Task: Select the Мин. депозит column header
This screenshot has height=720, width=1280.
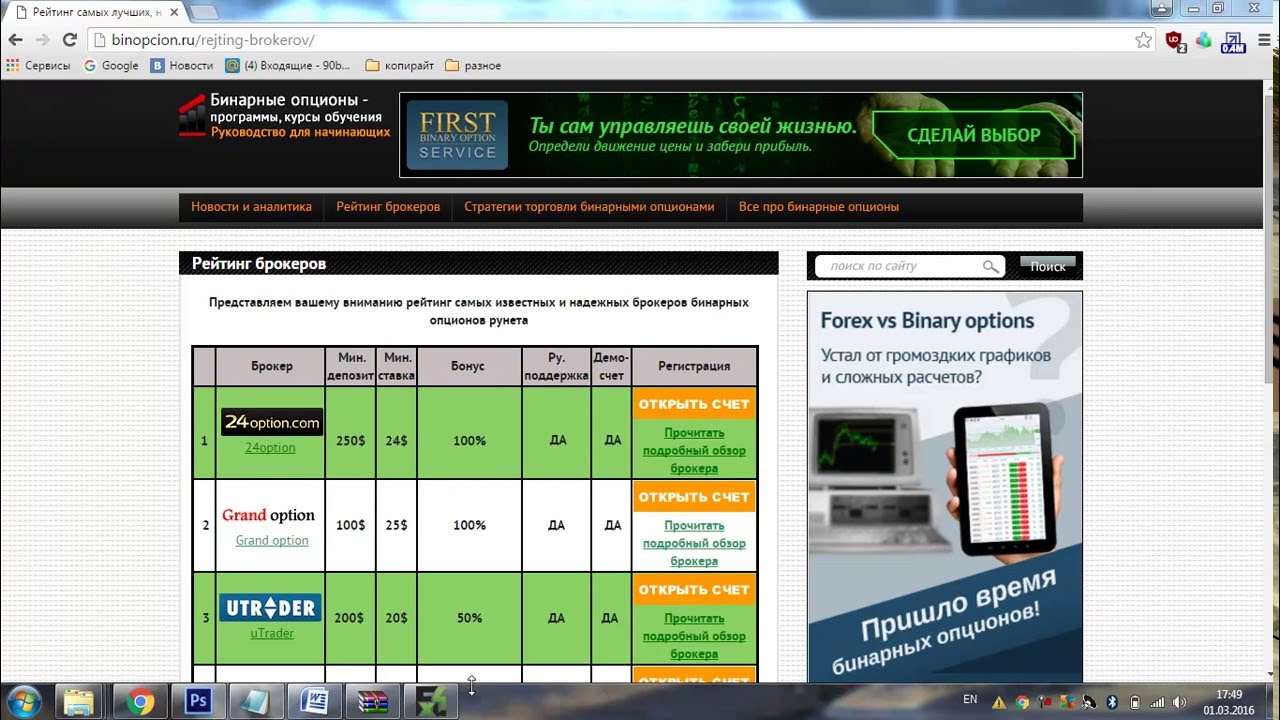Action: (350, 366)
